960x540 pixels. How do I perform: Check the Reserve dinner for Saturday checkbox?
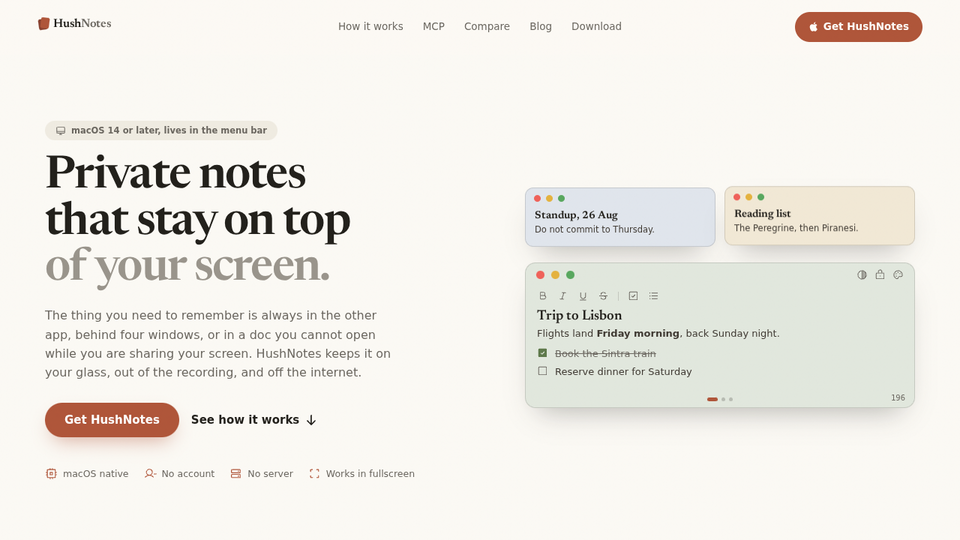[x=542, y=371]
